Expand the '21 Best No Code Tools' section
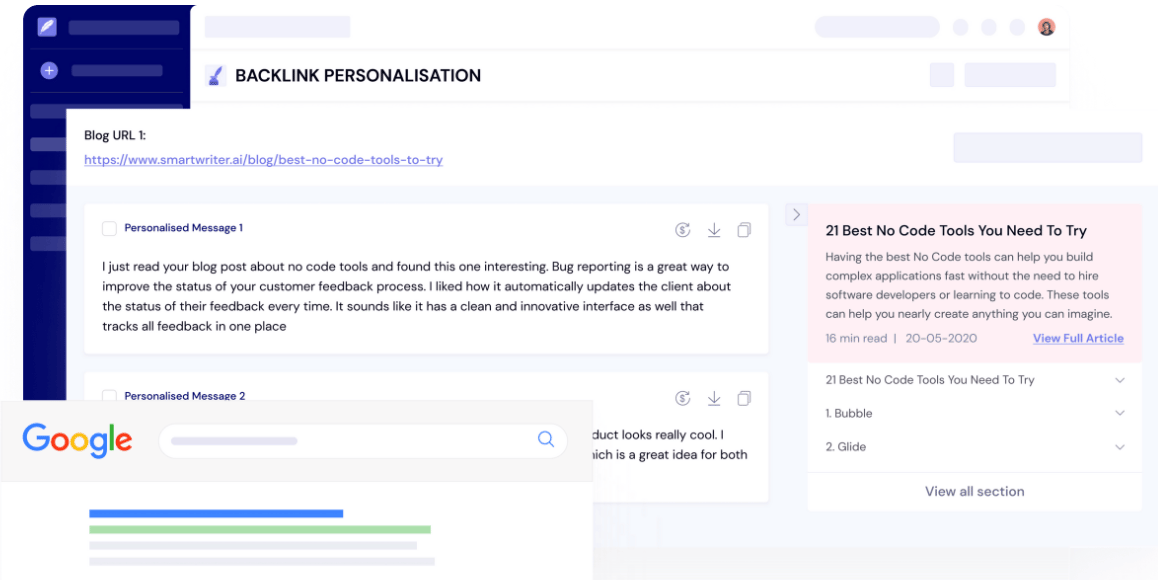The image size is (1158, 580). 1120,380
